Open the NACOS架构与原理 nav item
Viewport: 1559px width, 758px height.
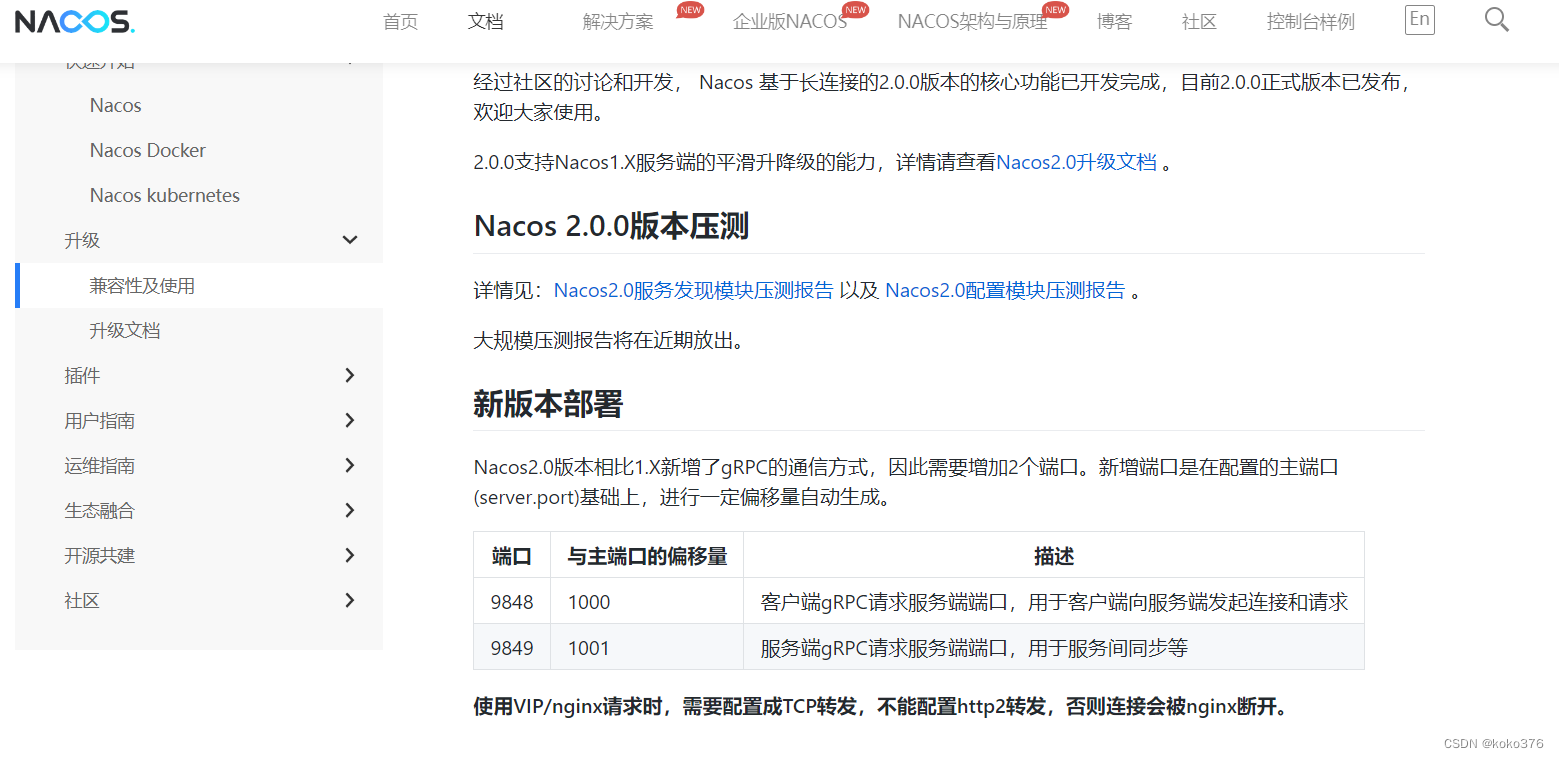click(972, 22)
